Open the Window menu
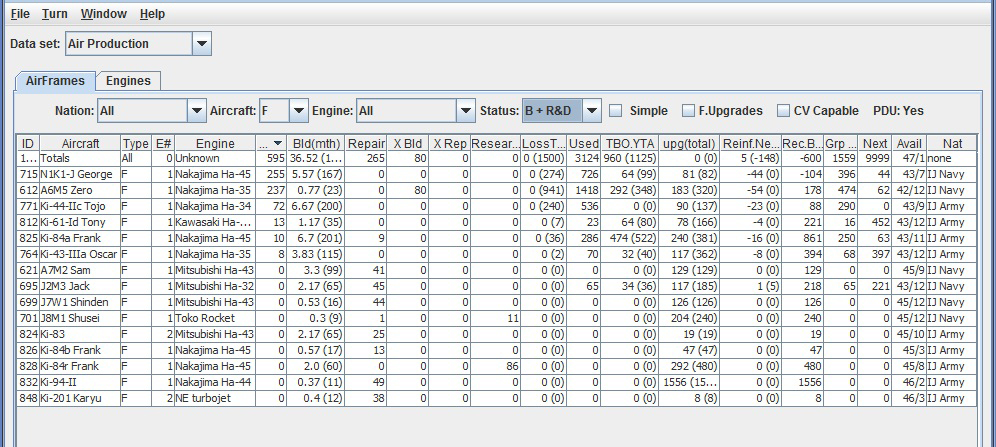The width and height of the screenshot is (996, 447). (104, 13)
